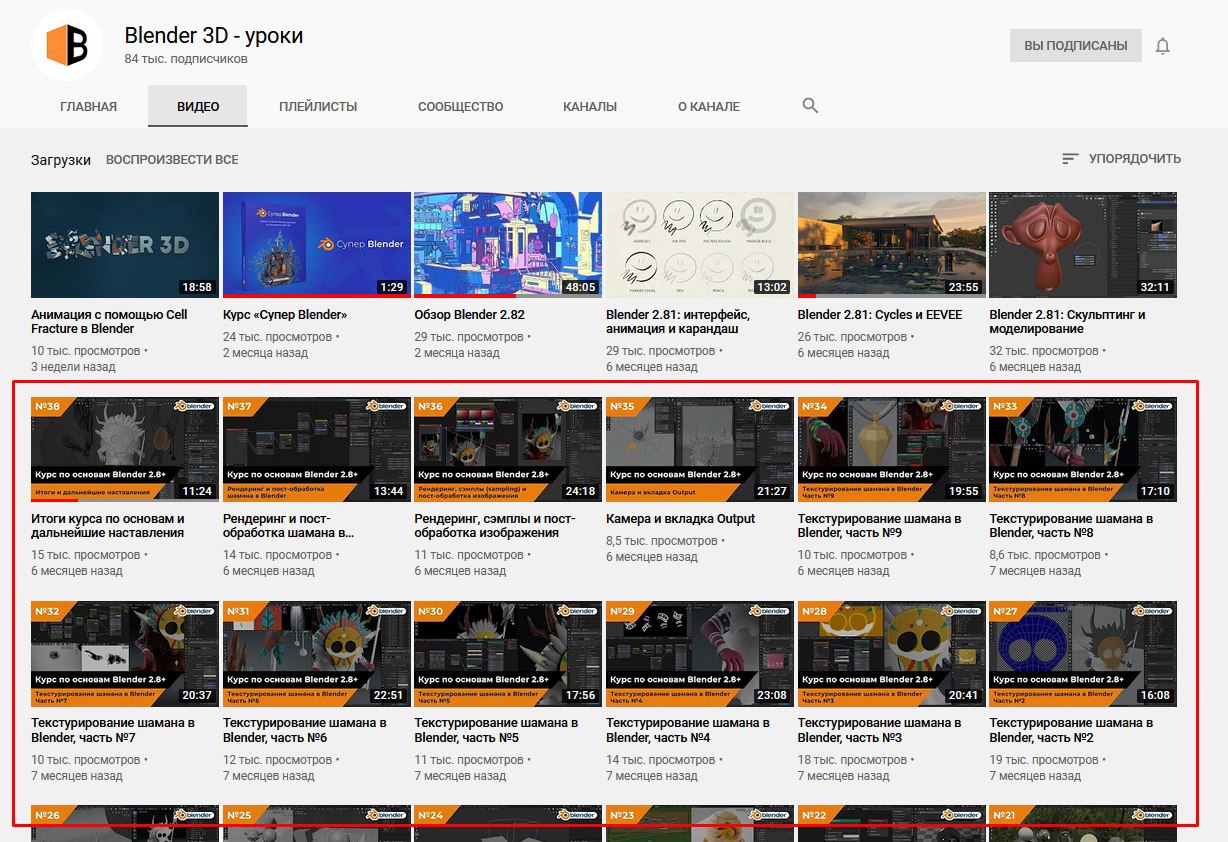Click title Текстурирование шамана часть №4
1228x842 pixels.
(688, 730)
